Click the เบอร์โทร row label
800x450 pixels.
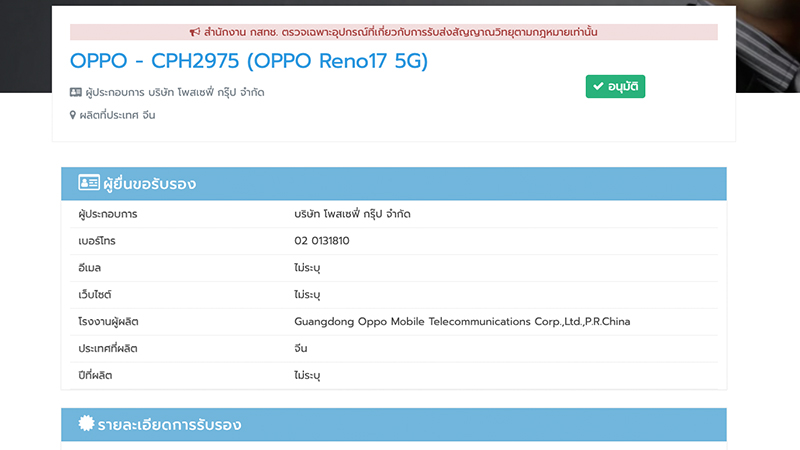click(97, 241)
